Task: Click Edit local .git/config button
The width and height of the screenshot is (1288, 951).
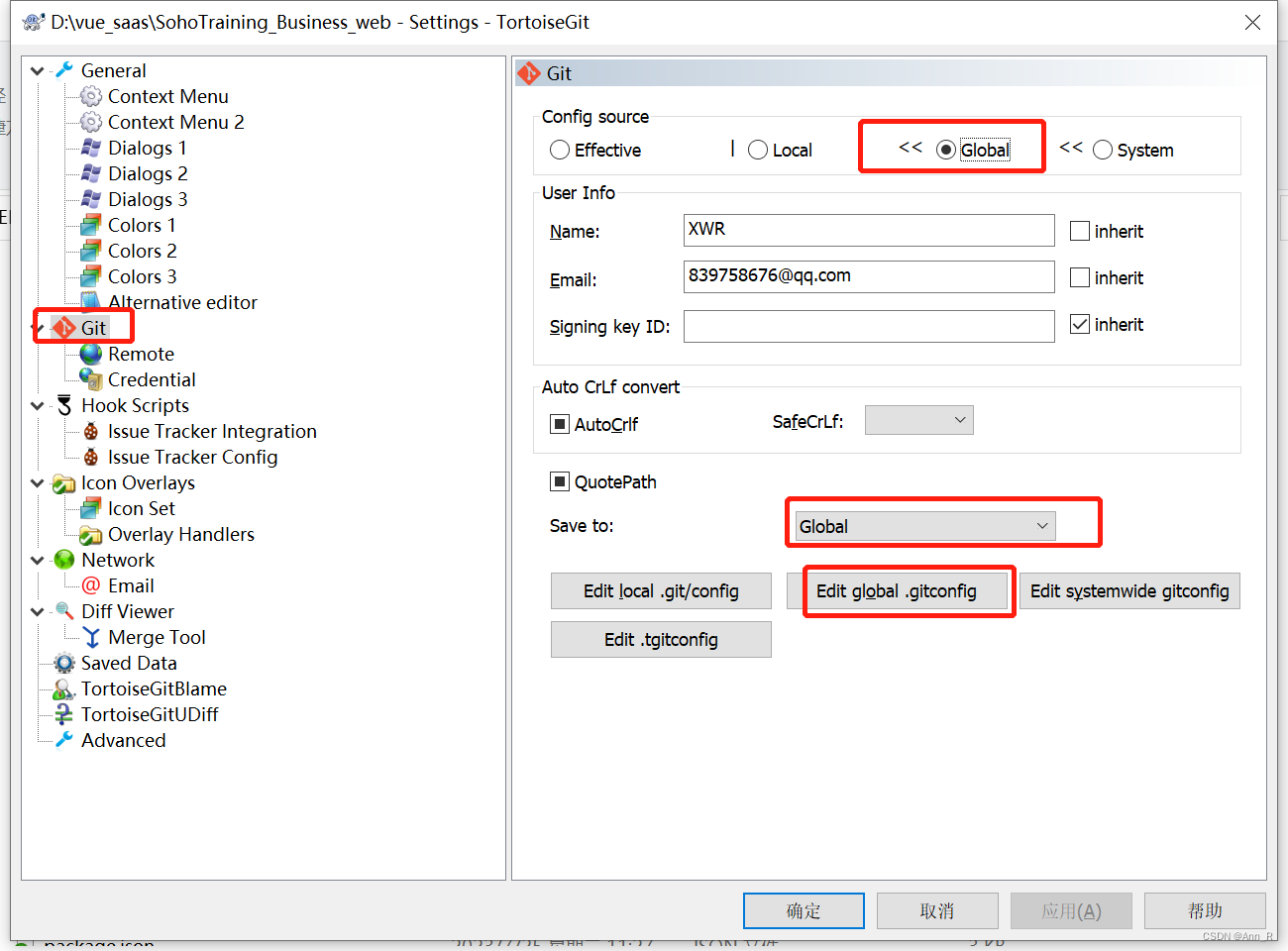Action: click(x=661, y=591)
